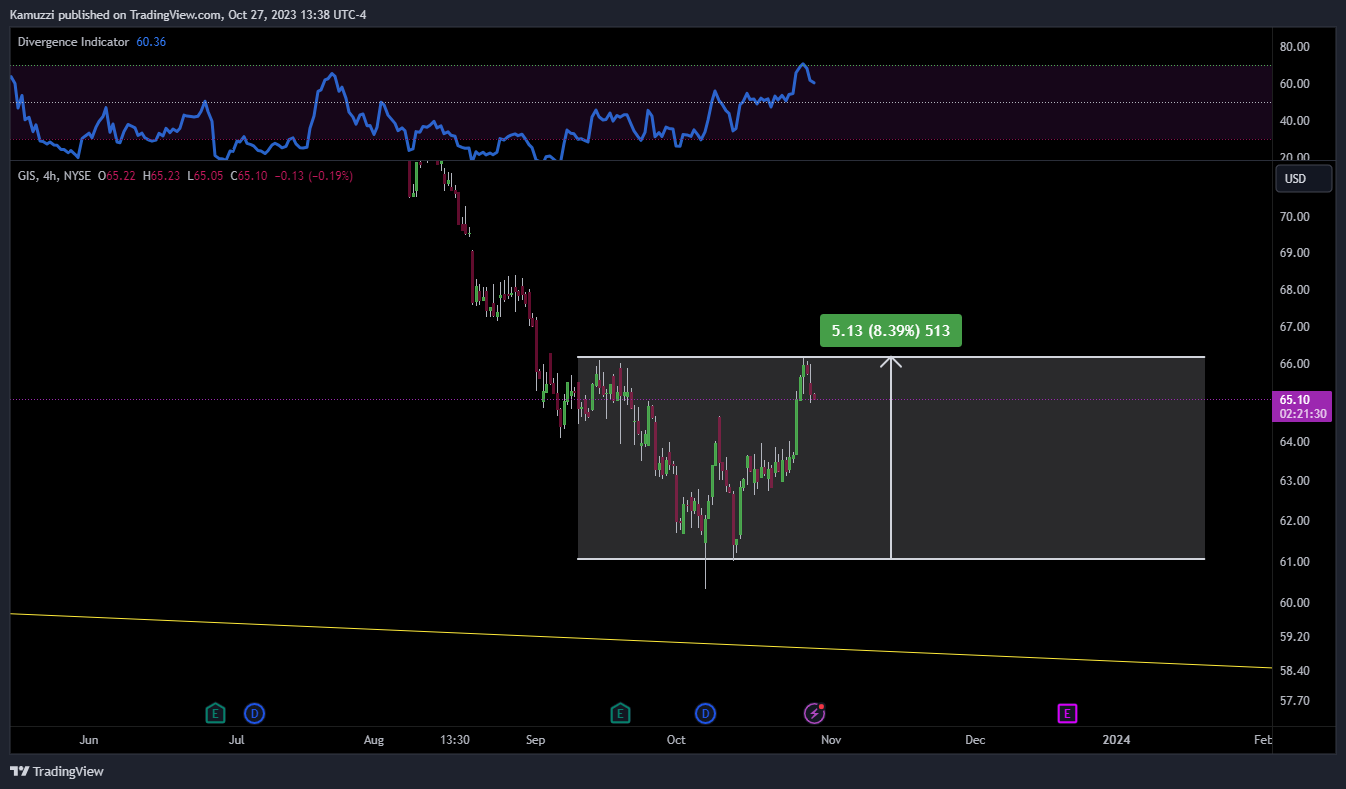1346x789 pixels.
Task: Click the green 5.13 (8.39%) 513 measurement label
Action: [891, 331]
